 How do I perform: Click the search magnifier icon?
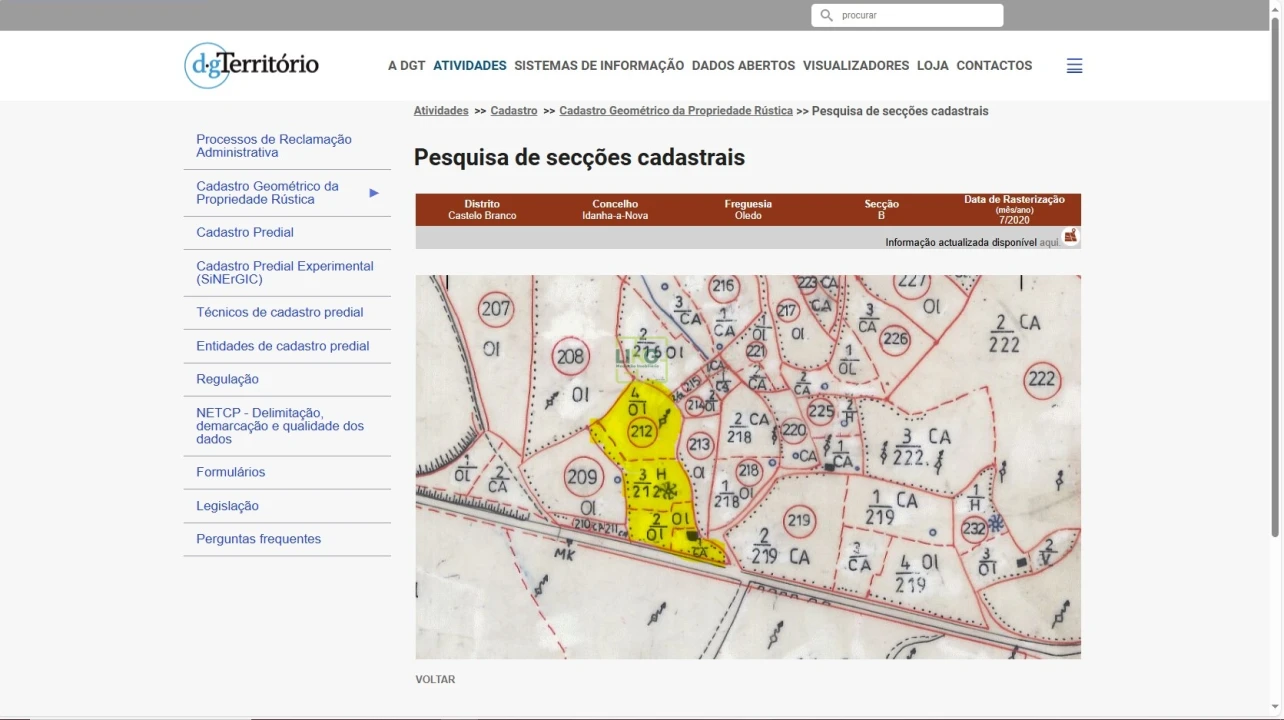(826, 15)
